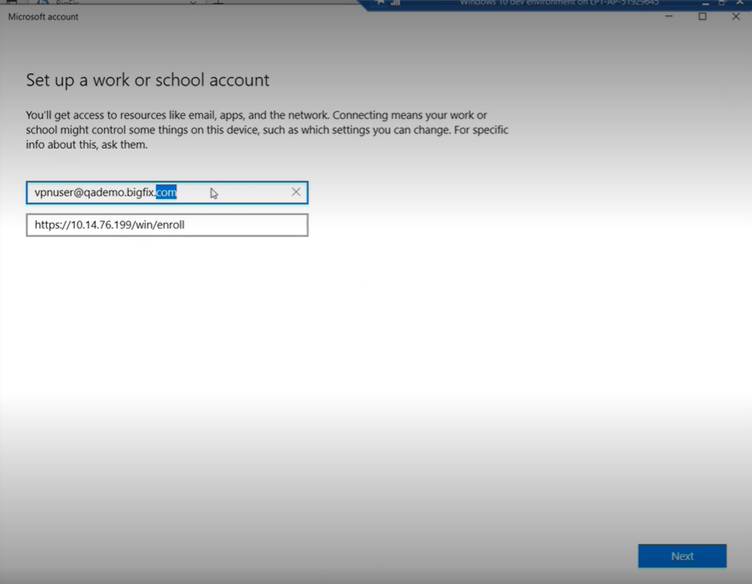Clear the email field with X
The image size is (752, 584).
coord(296,192)
